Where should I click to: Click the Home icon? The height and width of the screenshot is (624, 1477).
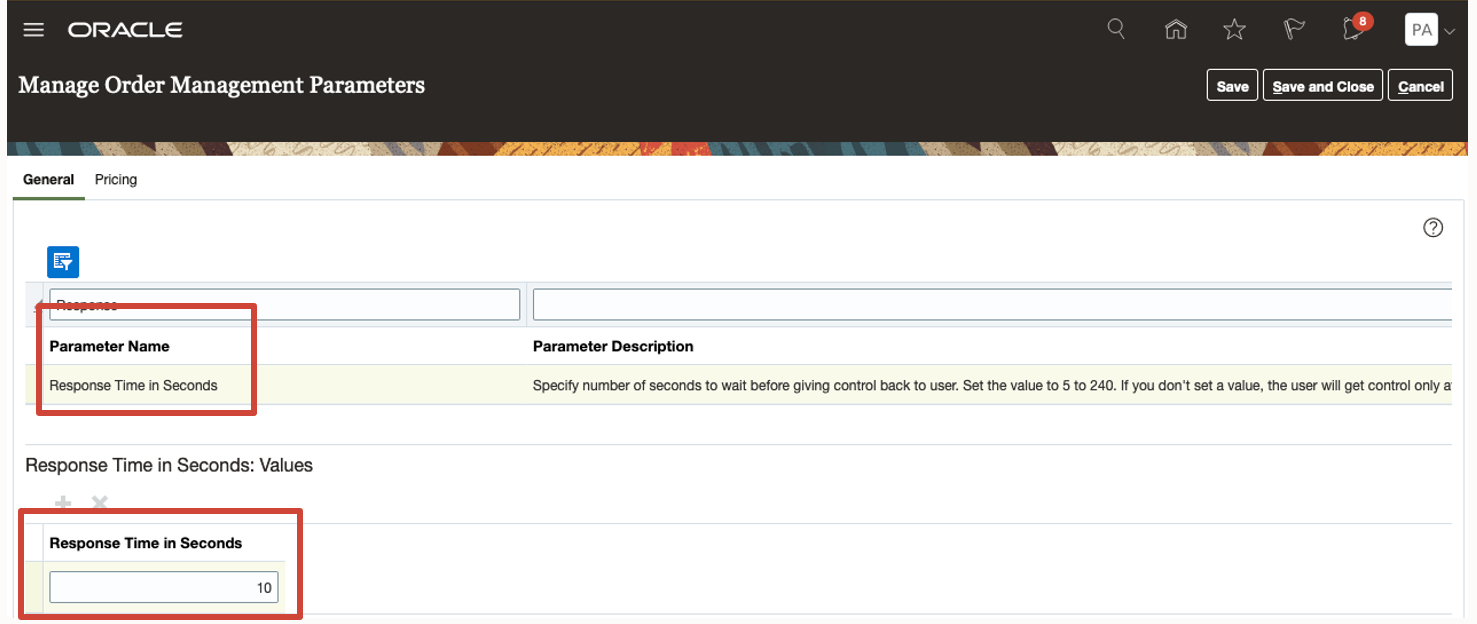click(1175, 29)
